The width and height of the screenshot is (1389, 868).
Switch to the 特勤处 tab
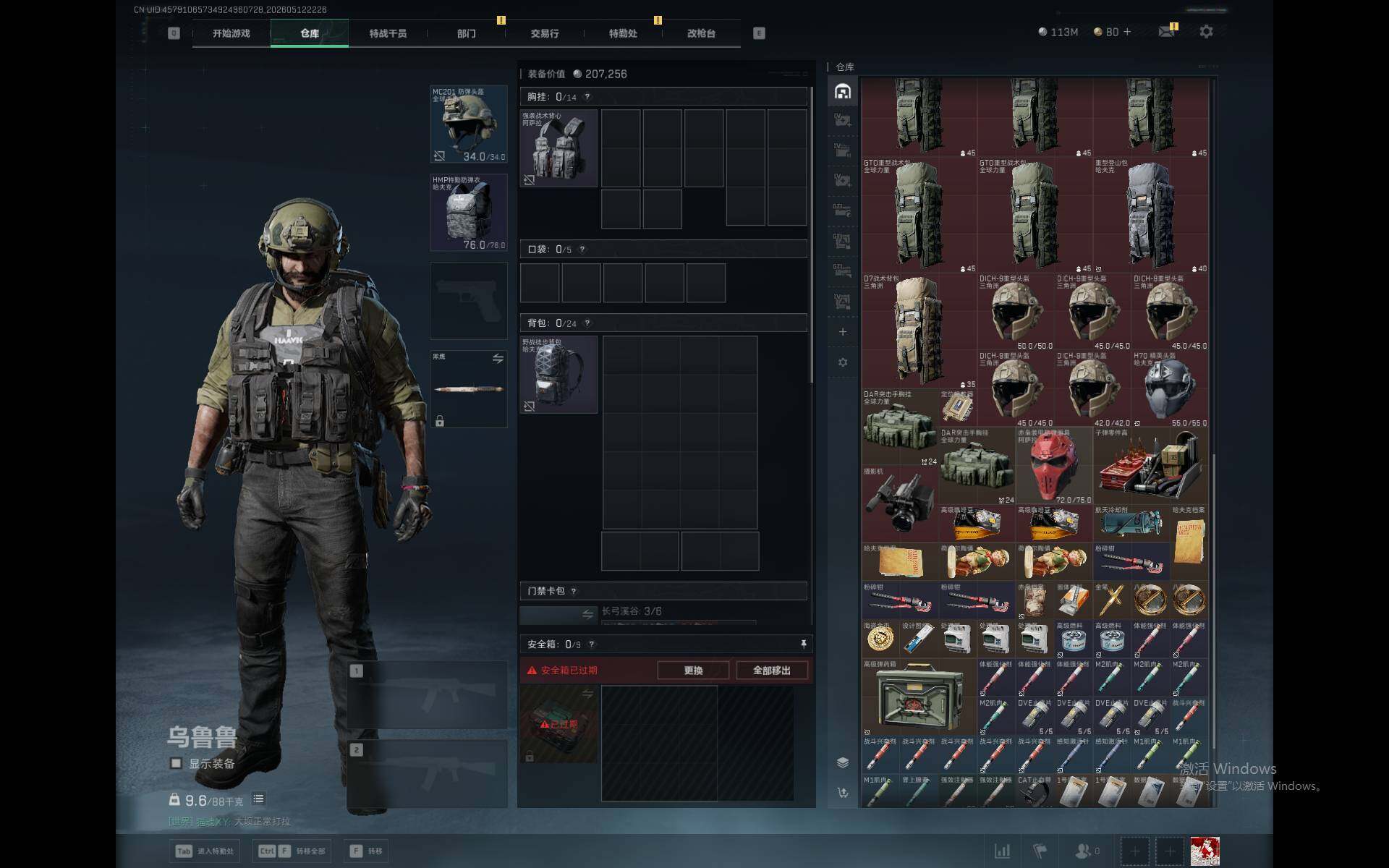pyautogui.click(x=623, y=33)
